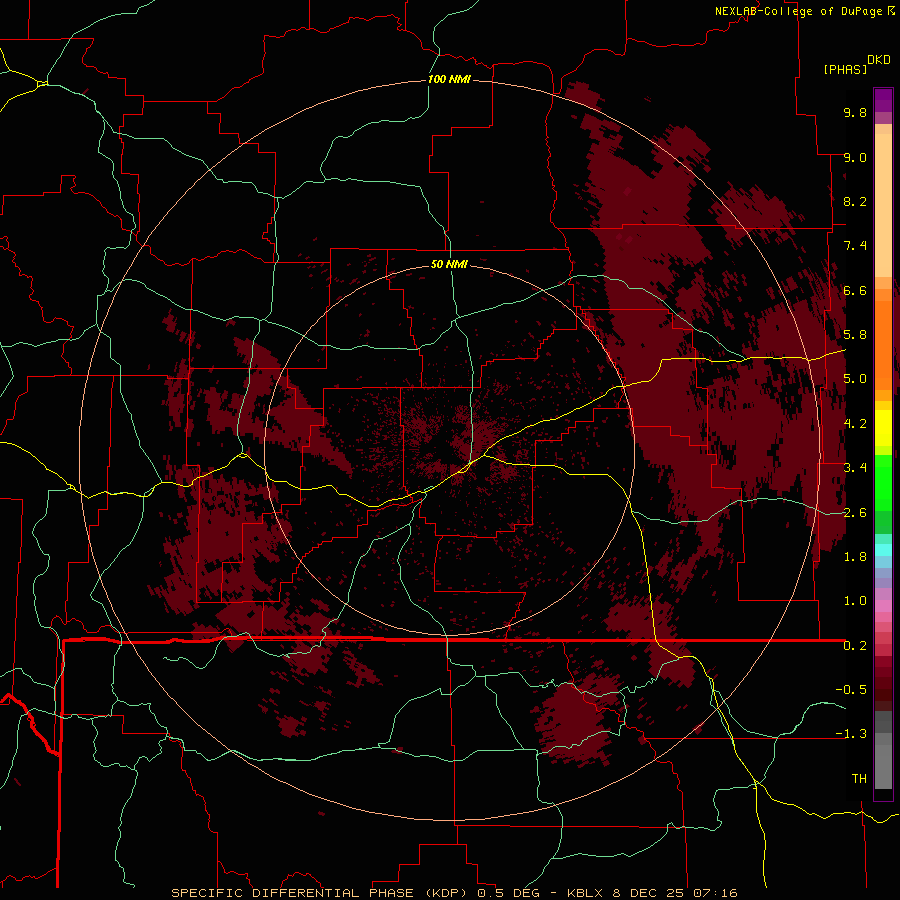Select the 2.6 value on the color scale
Image resolution: width=900 pixels, height=900 pixels.
(855, 512)
